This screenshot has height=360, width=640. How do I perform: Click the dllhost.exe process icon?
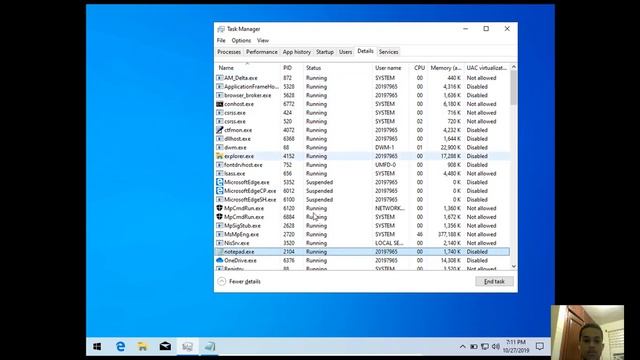[220, 139]
